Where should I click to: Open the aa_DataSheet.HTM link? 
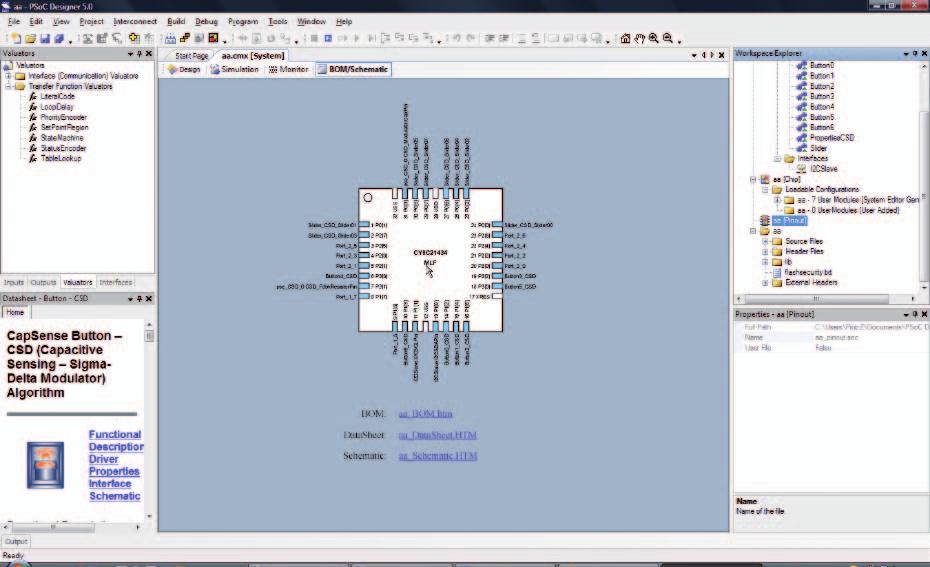pos(438,435)
